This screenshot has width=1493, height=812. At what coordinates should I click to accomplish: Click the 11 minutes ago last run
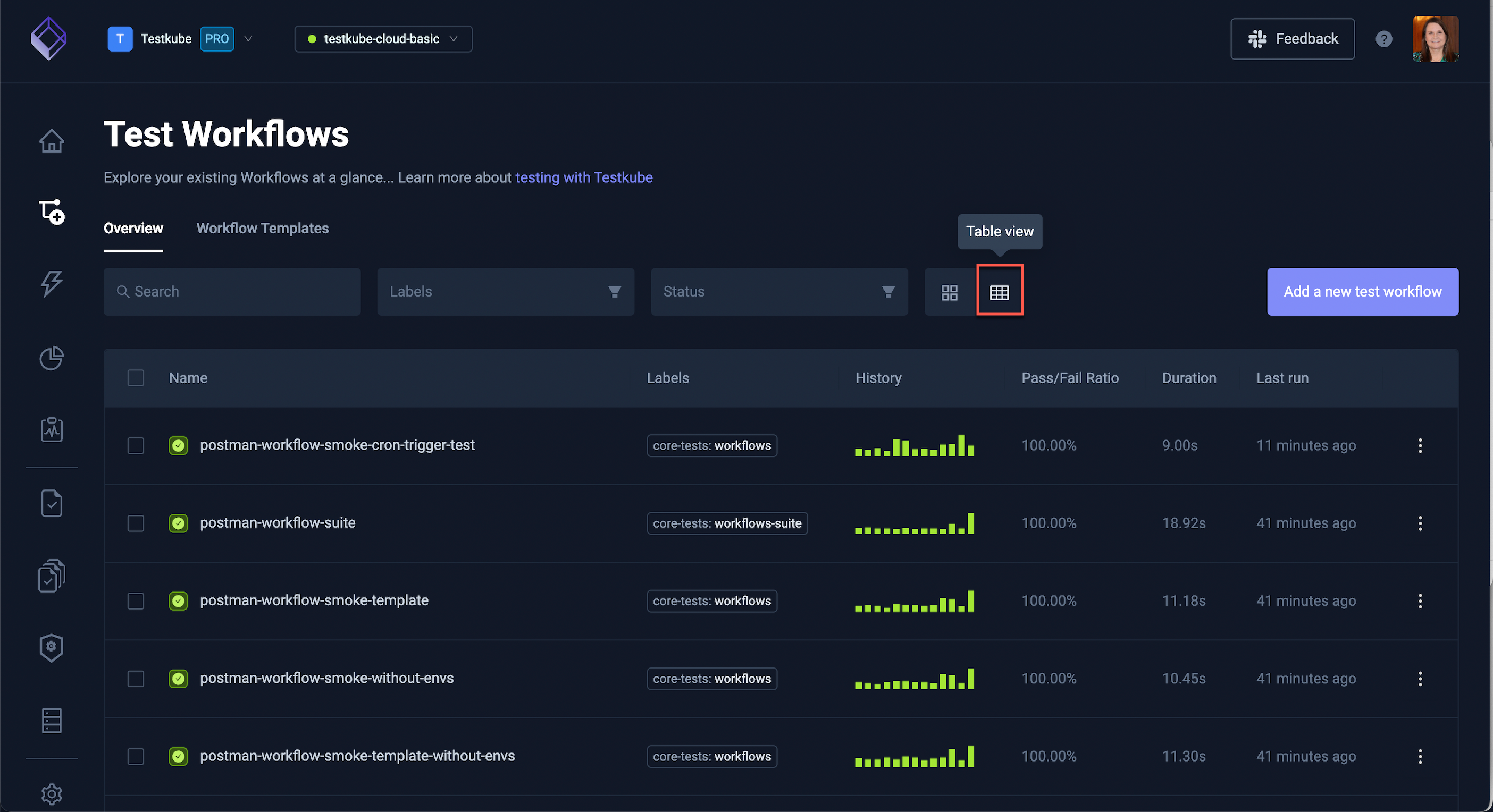tap(1306, 445)
